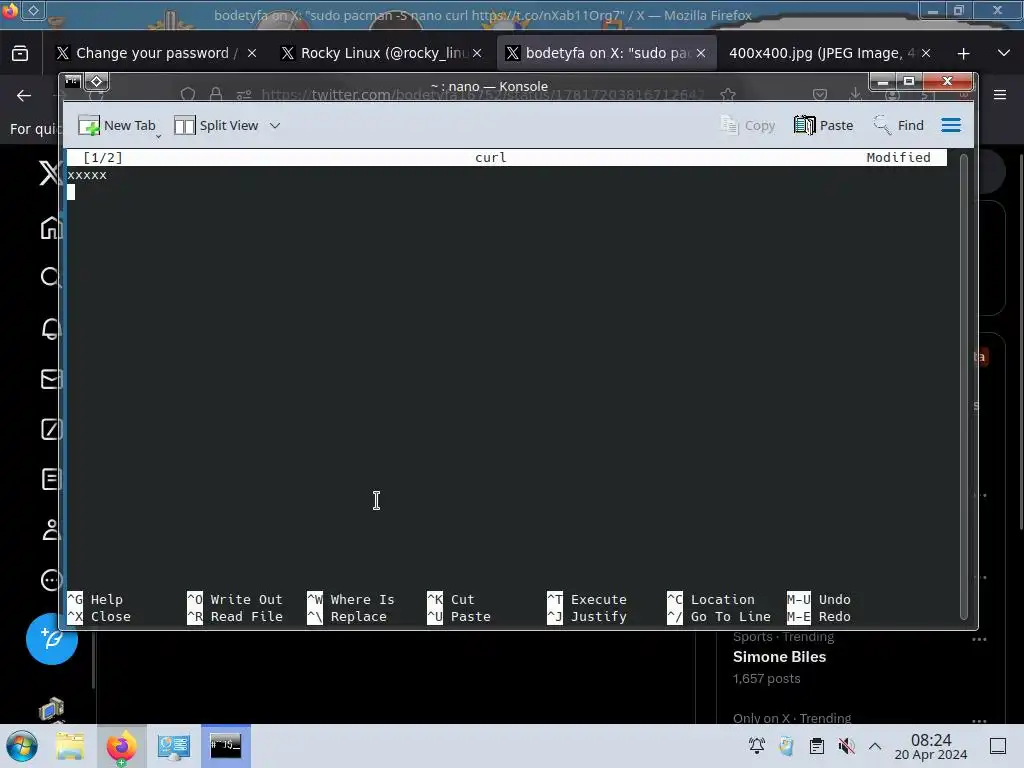Close the Rocky Linux tab
Image resolution: width=1024 pixels, height=768 pixels.
tap(477, 53)
